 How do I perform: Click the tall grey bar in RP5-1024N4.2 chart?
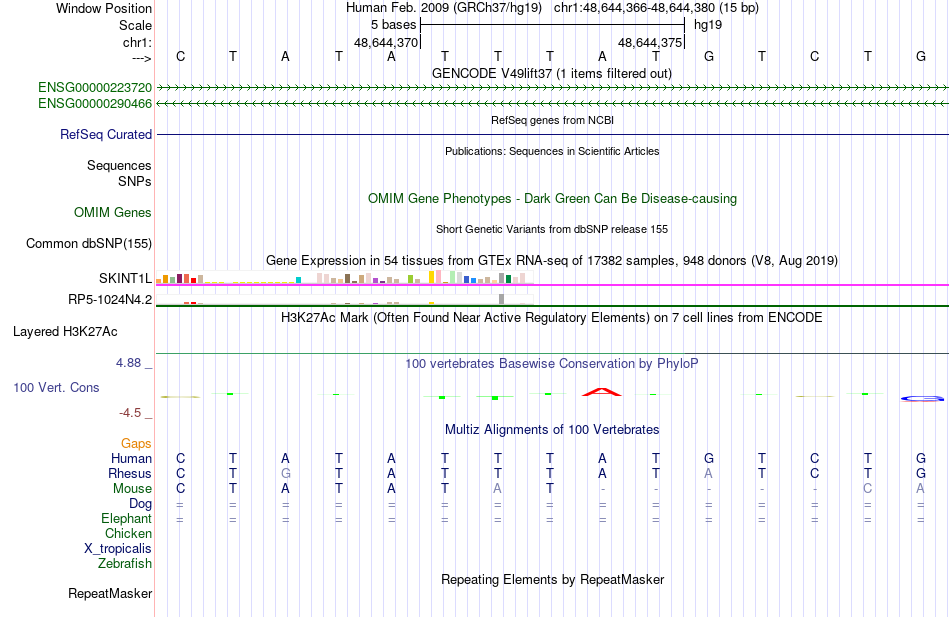click(501, 299)
